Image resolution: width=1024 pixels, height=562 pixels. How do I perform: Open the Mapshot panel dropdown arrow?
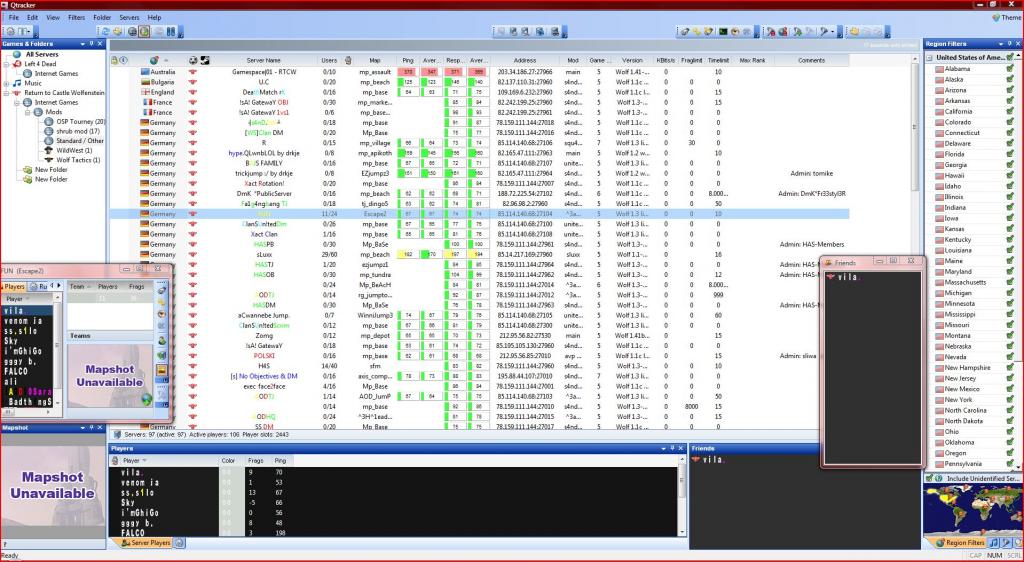coord(82,428)
